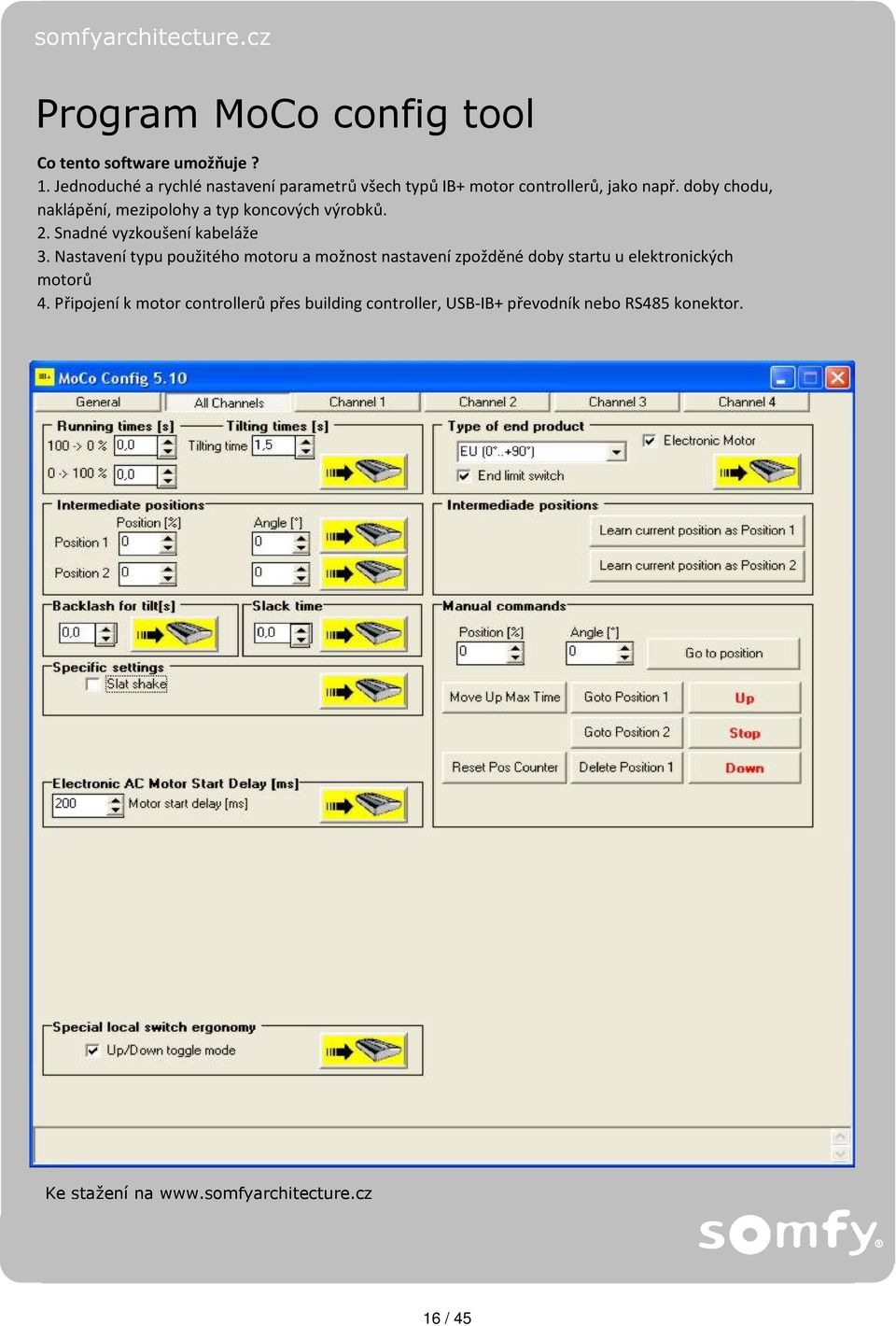The width and height of the screenshot is (896, 1326).
Task: Click the Move Up Max Time button
Action: [x=505, y=698]
